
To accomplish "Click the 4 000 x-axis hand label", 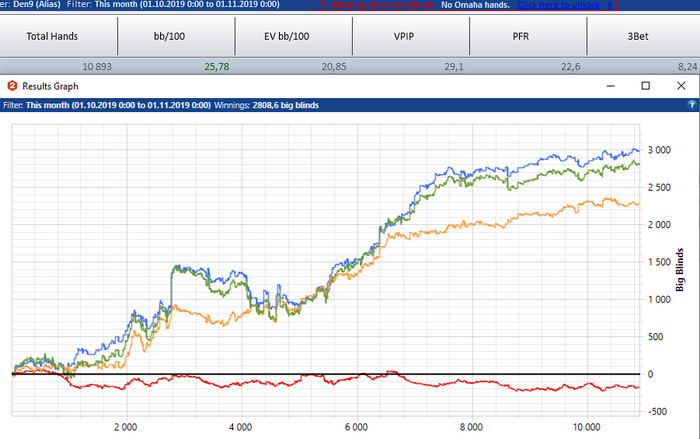I will [241, 427].
